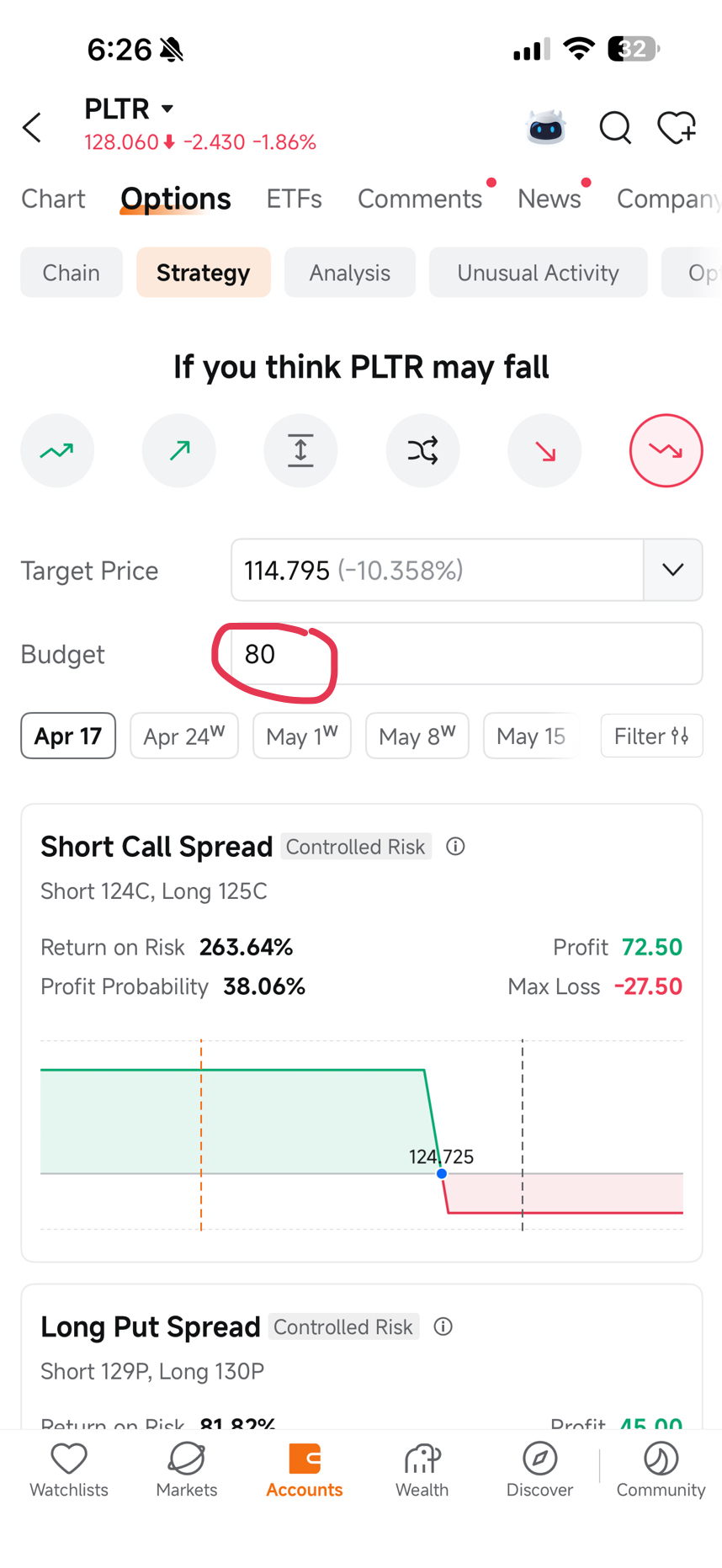
Task: Switch to the Analysis sub-tab
Action: [350, 273]
